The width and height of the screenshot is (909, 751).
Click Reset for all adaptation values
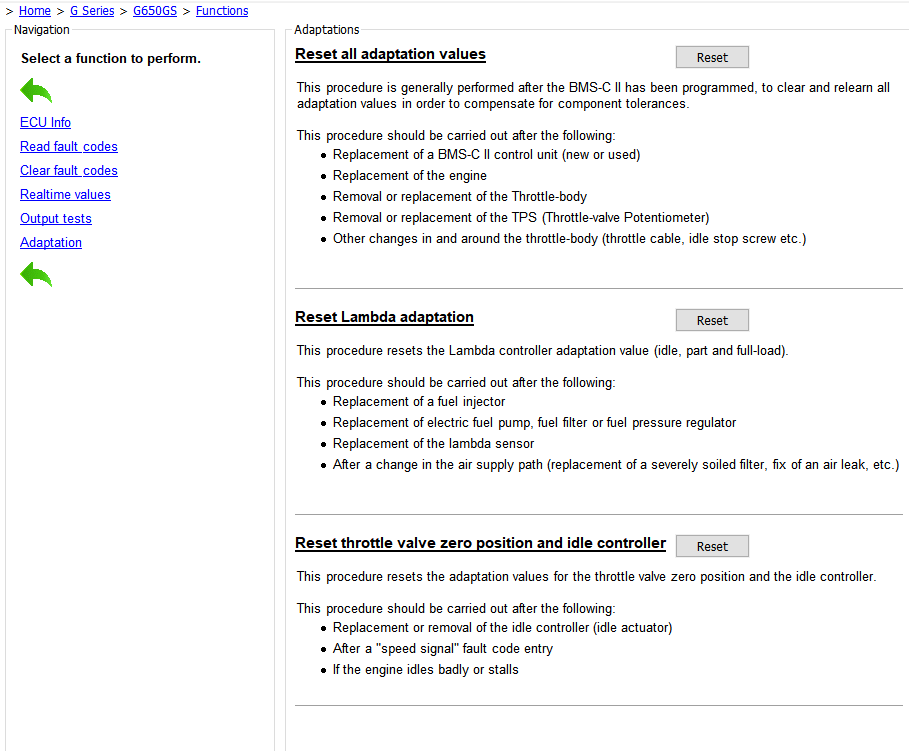point(712,57)
